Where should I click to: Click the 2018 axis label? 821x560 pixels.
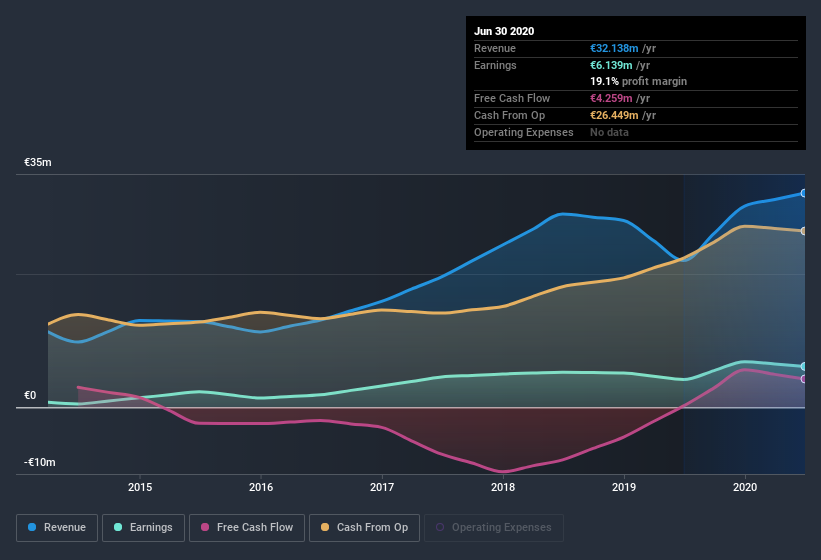click(503, 487)
